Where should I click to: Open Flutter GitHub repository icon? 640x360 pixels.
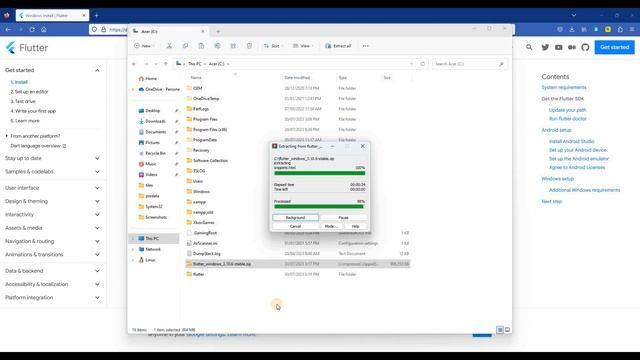(585, 47)
